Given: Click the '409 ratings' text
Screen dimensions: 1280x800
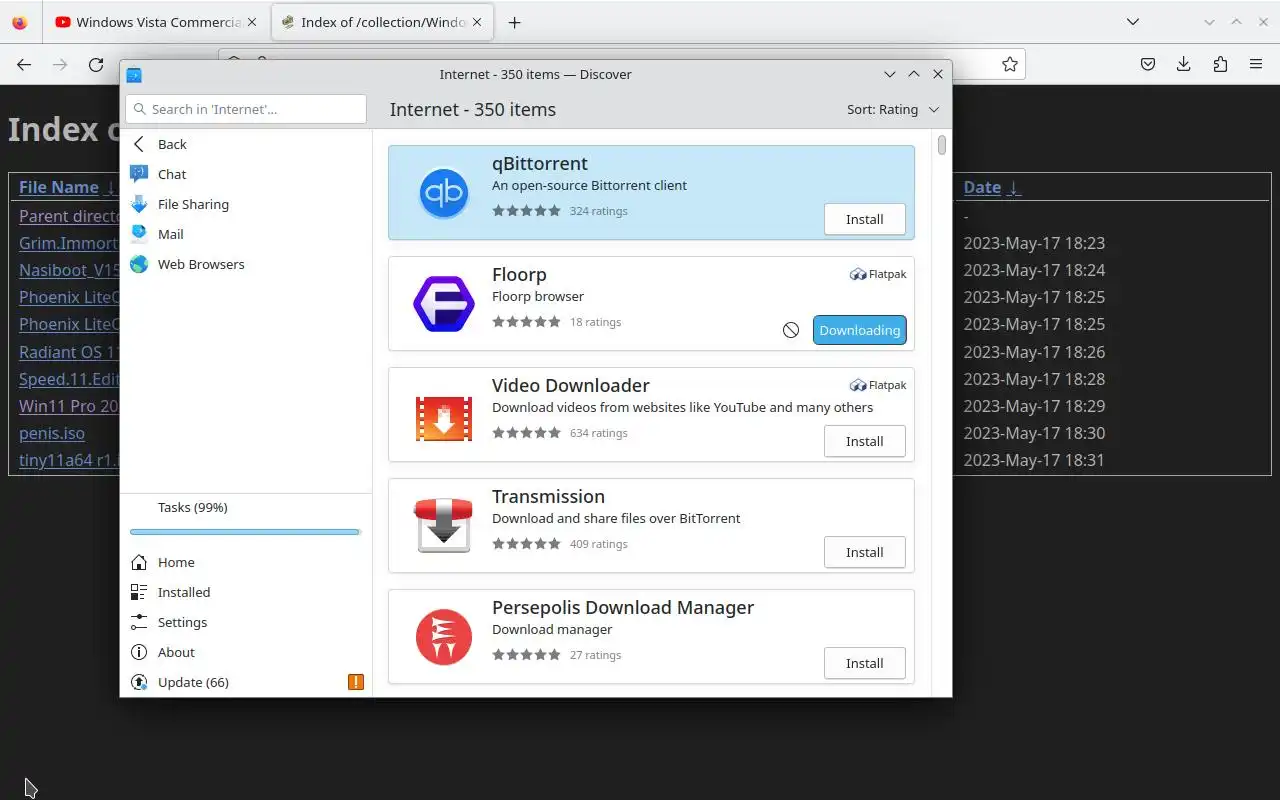Looking at the screenshot, I should tap(599, 544).
